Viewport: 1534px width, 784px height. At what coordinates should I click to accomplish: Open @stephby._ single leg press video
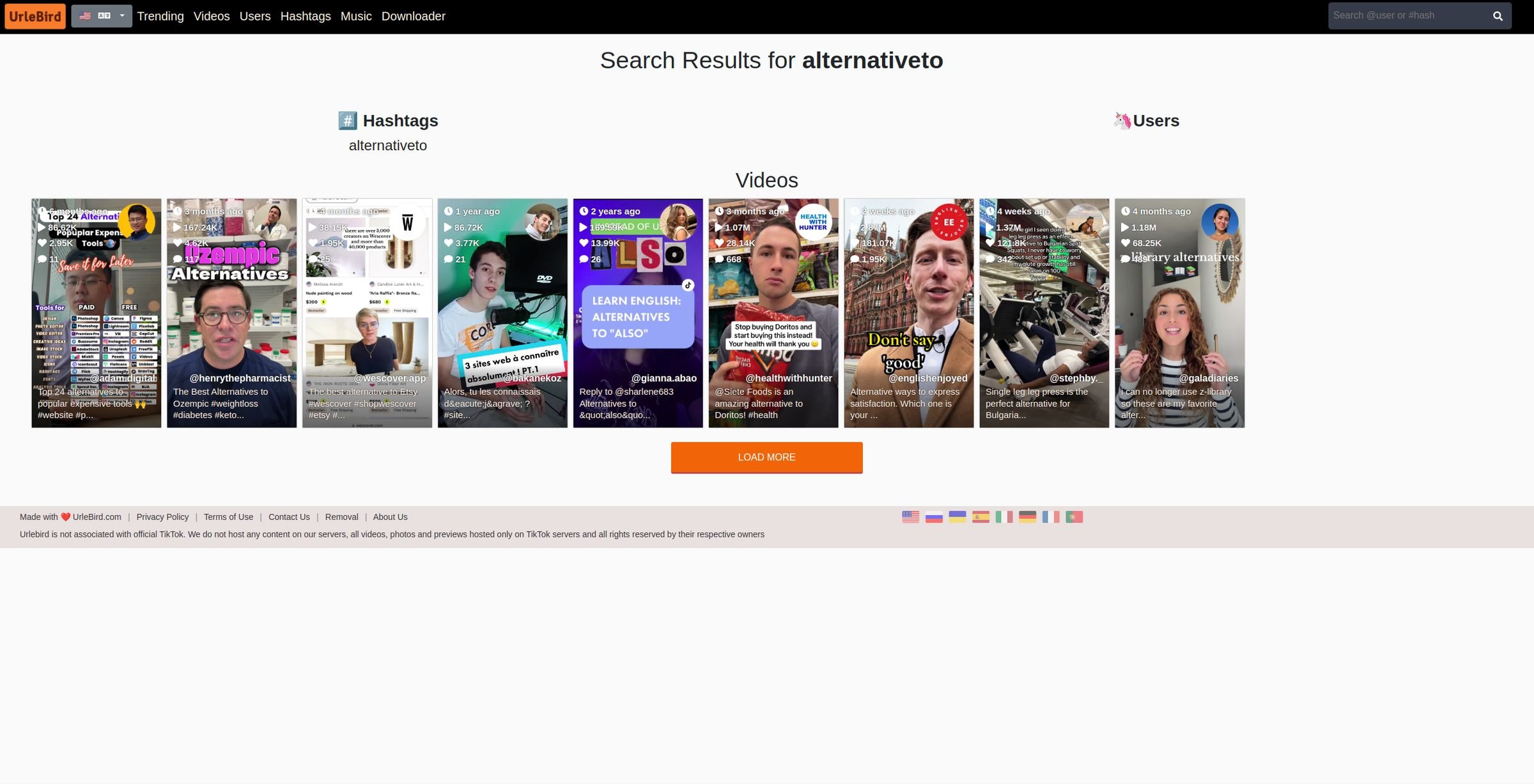[x=1044, y=312]
